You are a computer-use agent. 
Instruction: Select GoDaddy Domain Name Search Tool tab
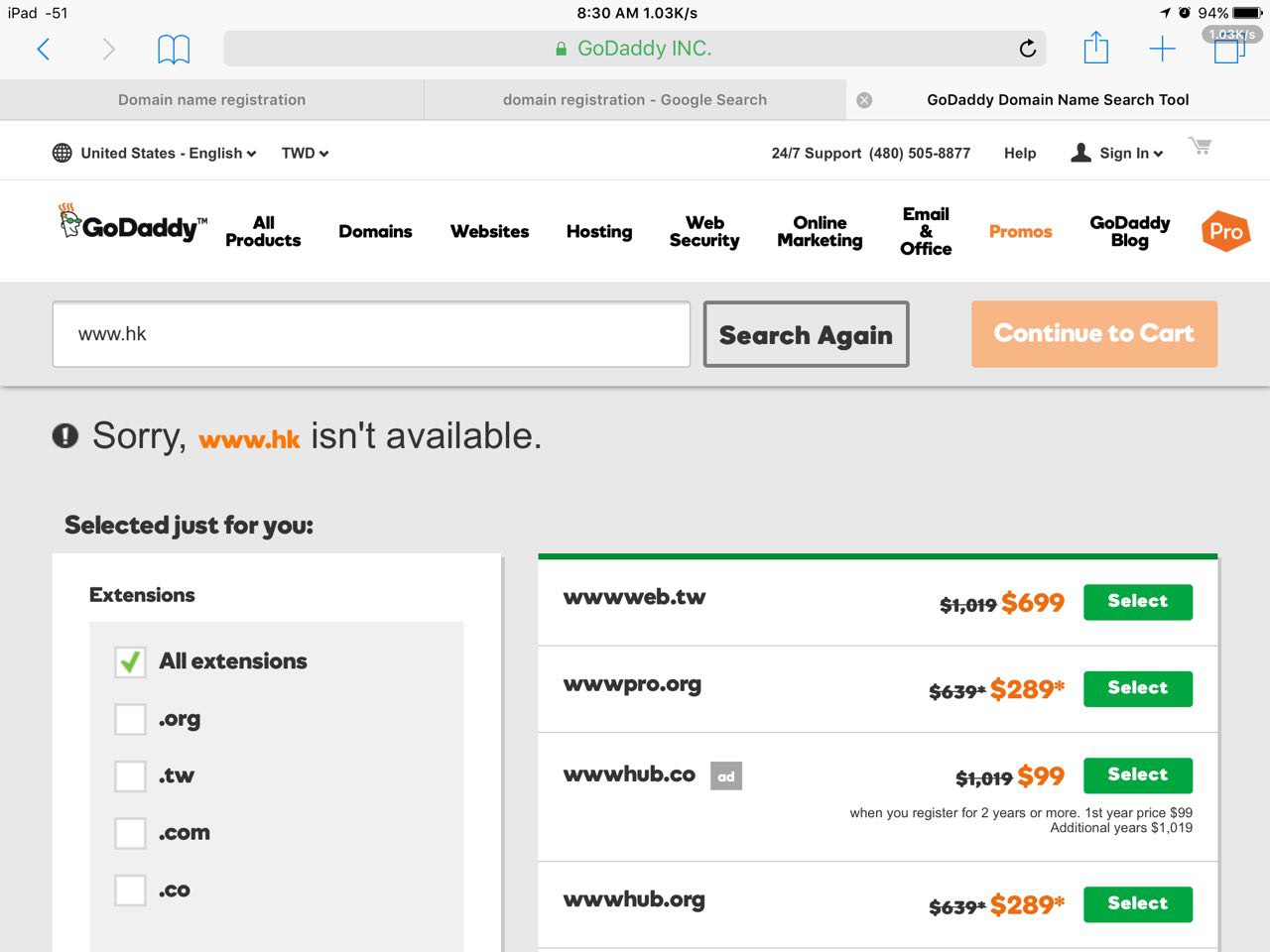[1058, 100]
